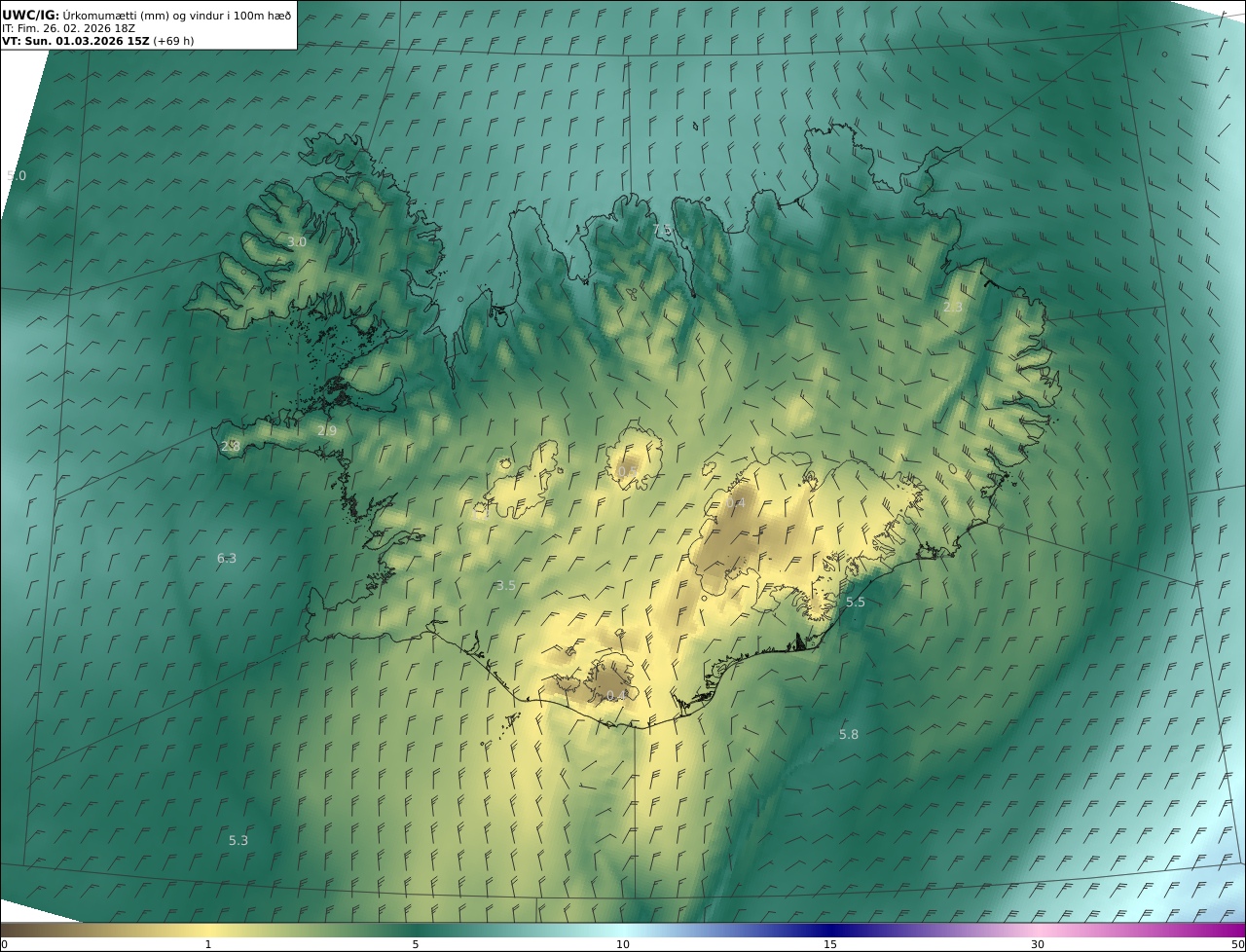This screenshot has width=1246, height=952.
Task: Click the 0.5 value on Hofsjökull glacier
Action: (628, 472)
